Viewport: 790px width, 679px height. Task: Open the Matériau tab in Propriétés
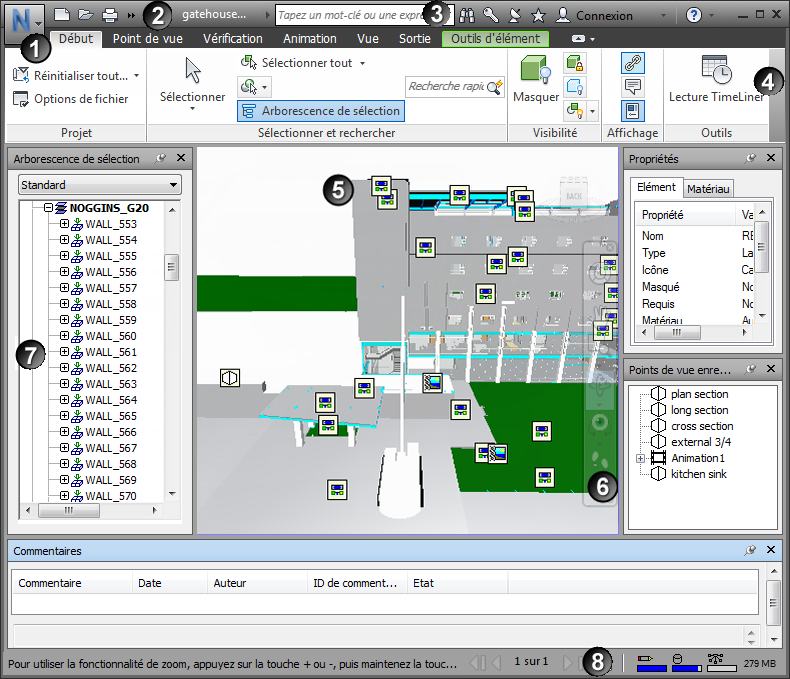(x=709, y=188)
